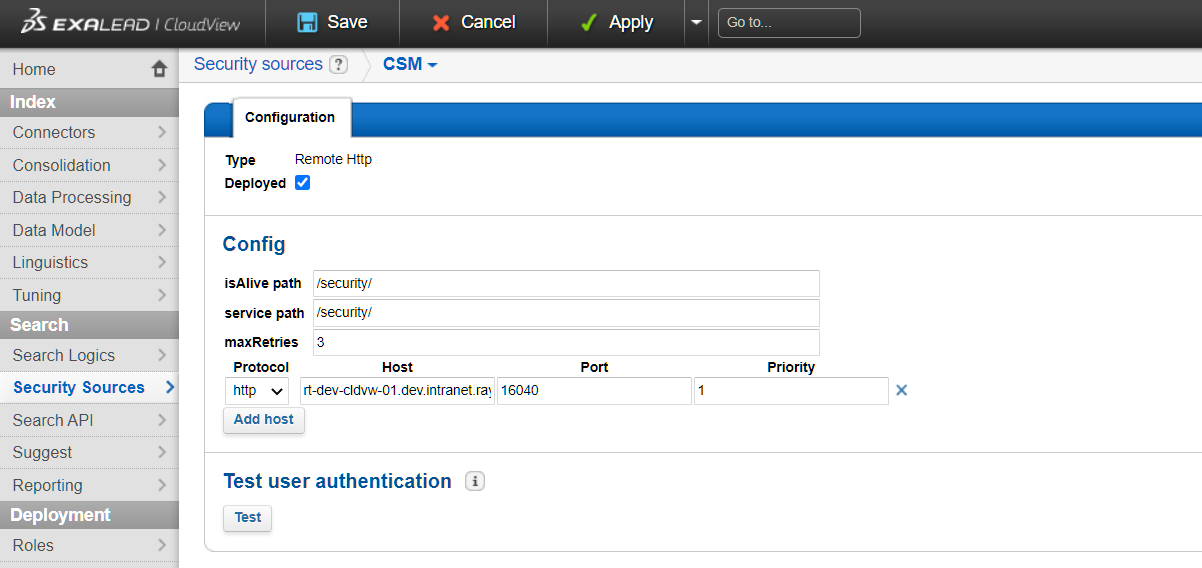
Task: Open Security sources help question mark
Action: (x=338, y=65)
